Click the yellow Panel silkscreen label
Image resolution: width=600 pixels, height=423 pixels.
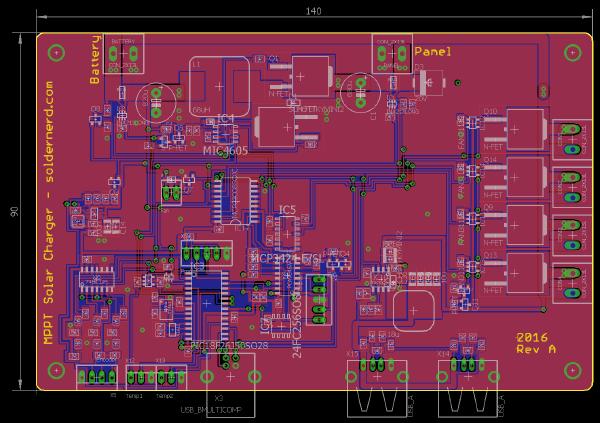point(433,51)
